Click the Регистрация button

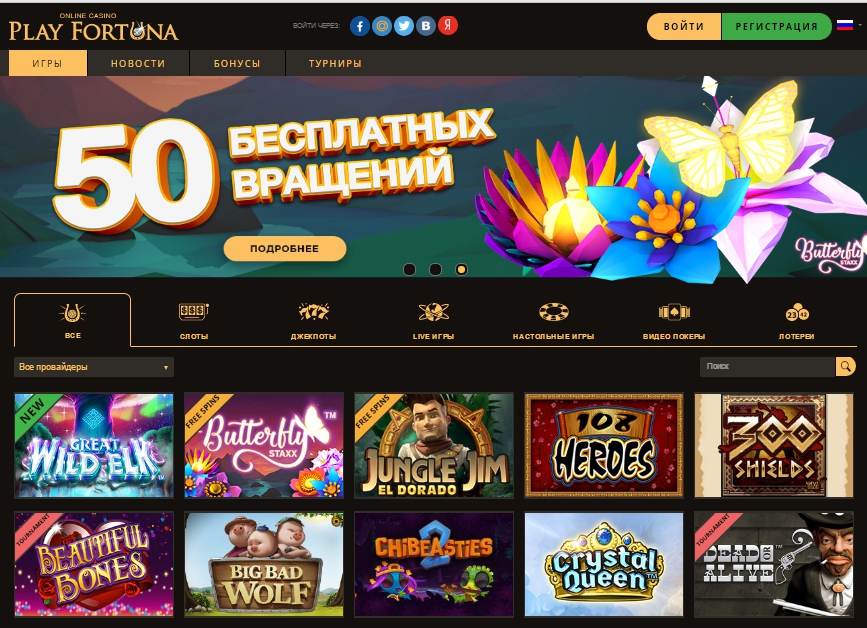[x=776, y=27]
